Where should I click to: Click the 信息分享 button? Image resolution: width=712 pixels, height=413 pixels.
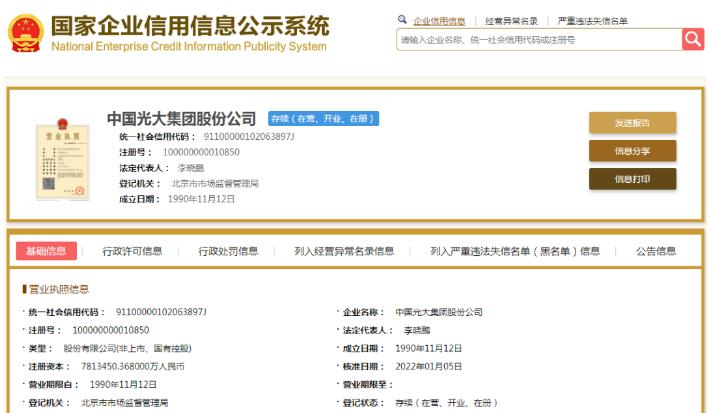coord(633,151)
